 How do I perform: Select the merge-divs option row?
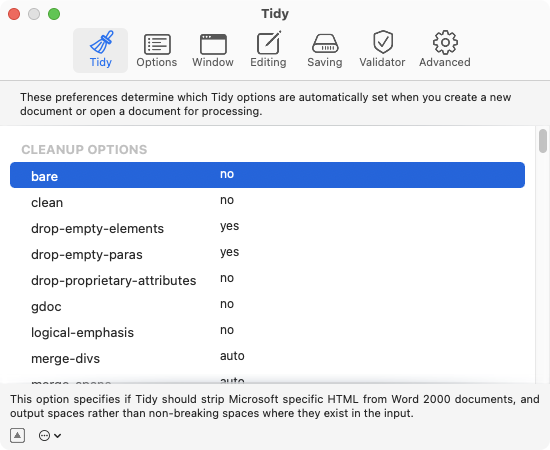tap(267, 358)
